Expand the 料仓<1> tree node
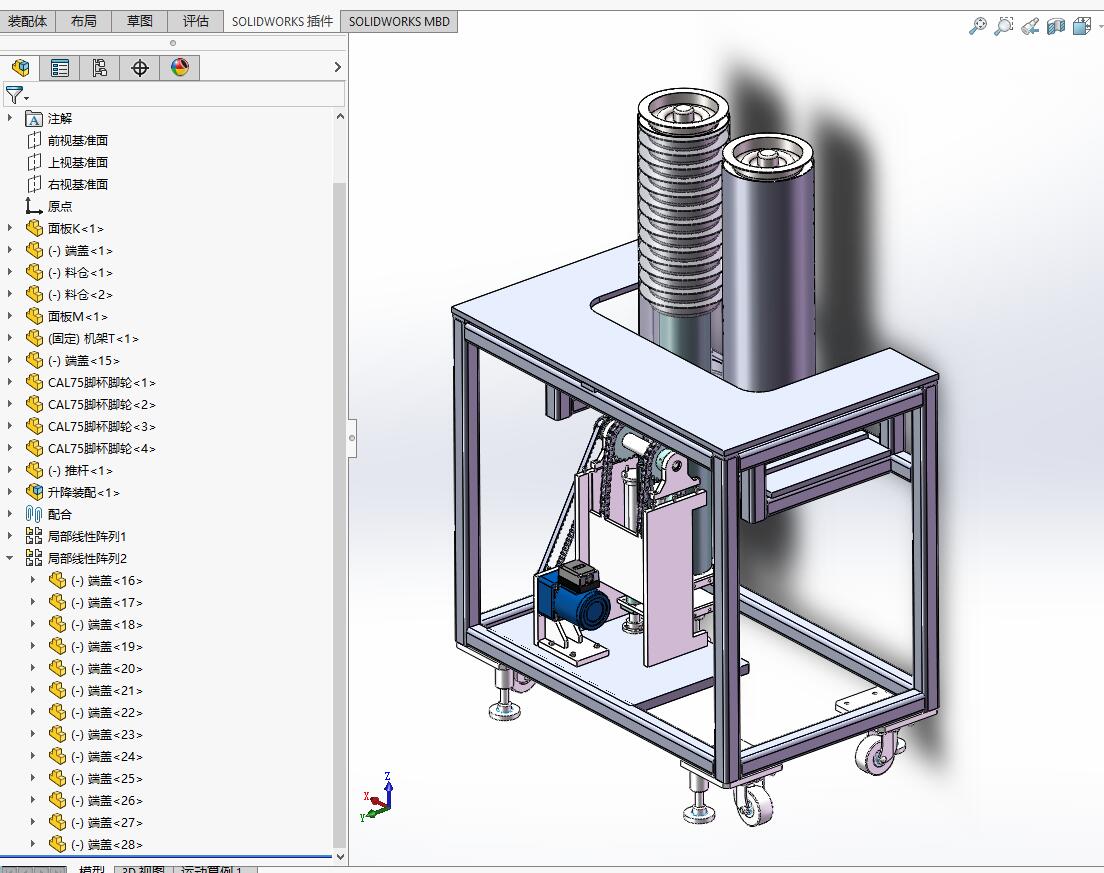The width and height of the screenshot is (1104, 873). tap(10, 272)
